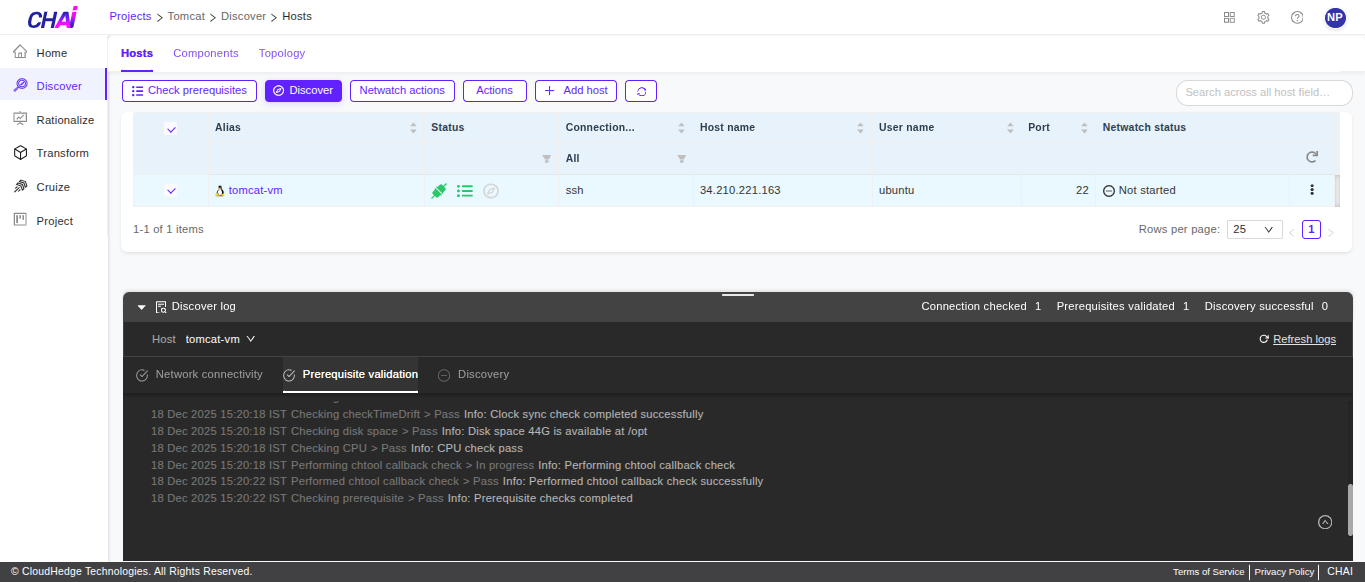
Task: Switch to the Hosts tab
Action: [x=137, y=53]
